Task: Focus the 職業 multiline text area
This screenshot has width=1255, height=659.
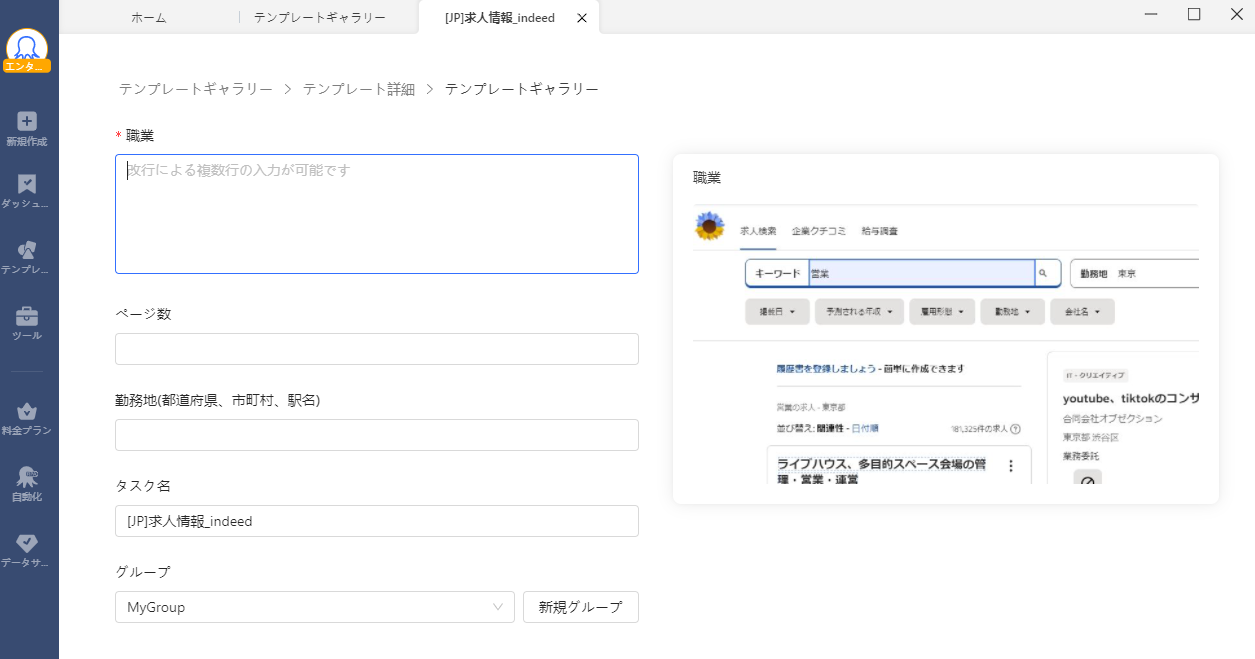Action: click(377, 214)
